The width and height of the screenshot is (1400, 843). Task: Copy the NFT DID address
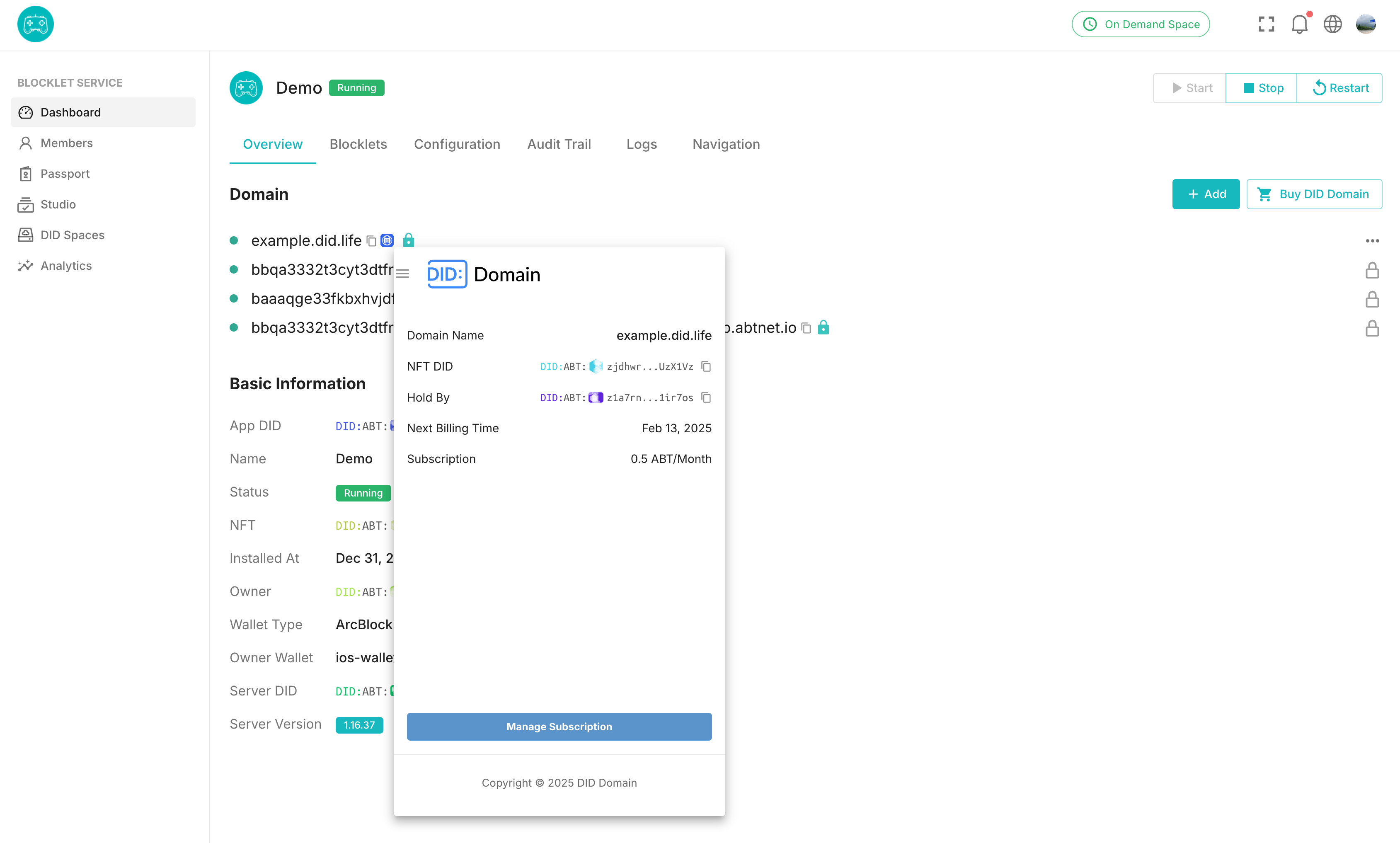pos(706,366)
